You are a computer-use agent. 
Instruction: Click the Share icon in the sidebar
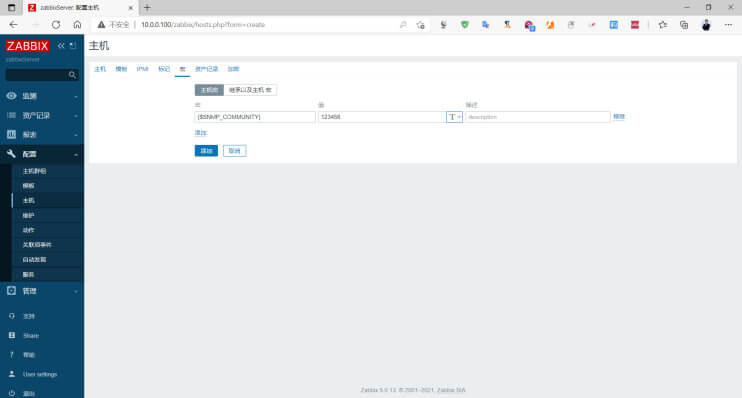12,336
